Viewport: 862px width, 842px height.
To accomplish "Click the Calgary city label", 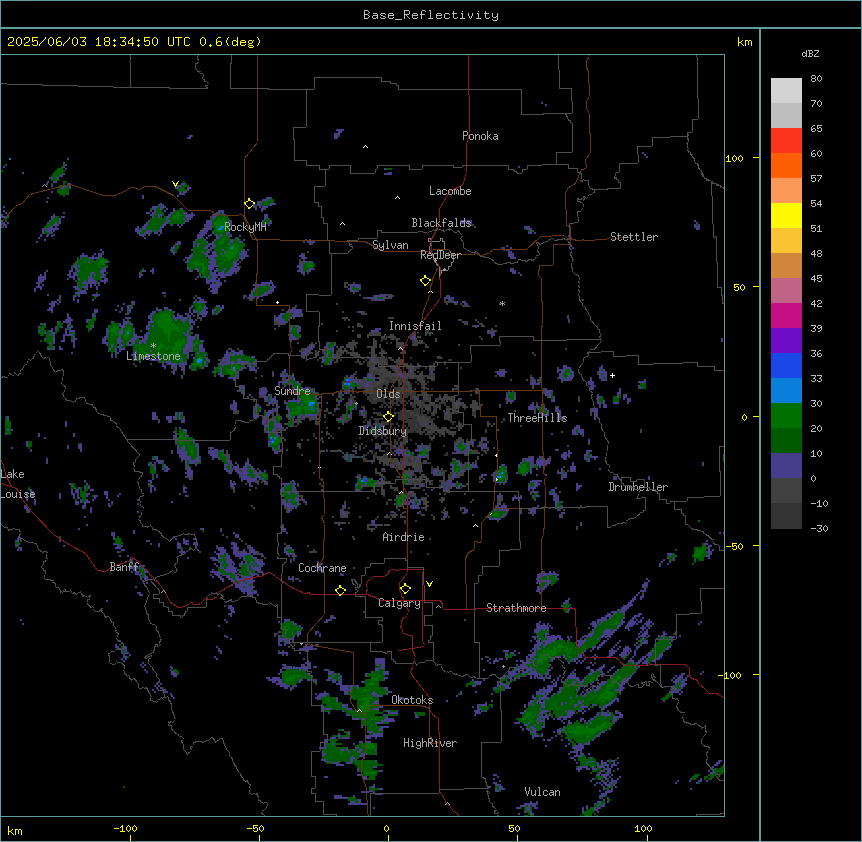I will [399, 603].
